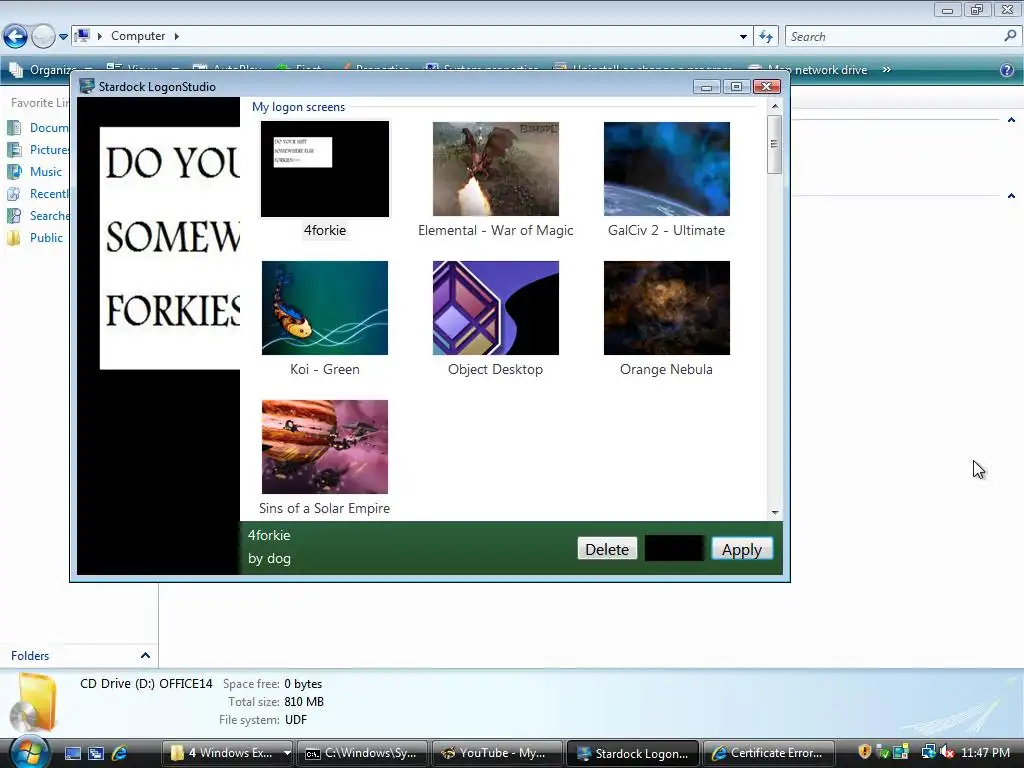Screen dimensions: 1024x768
Task: Choose the GalCiv 2 - Ultimate logon screen
Action: tap(667, 168)
